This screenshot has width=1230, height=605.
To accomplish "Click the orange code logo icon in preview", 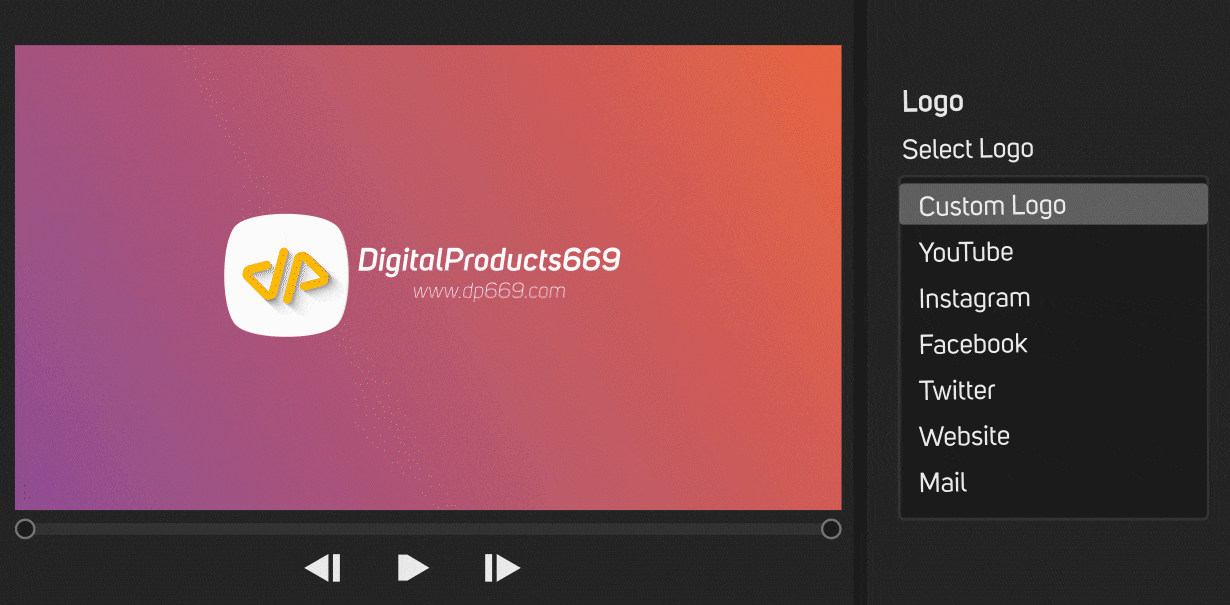I will coord(285,276).
